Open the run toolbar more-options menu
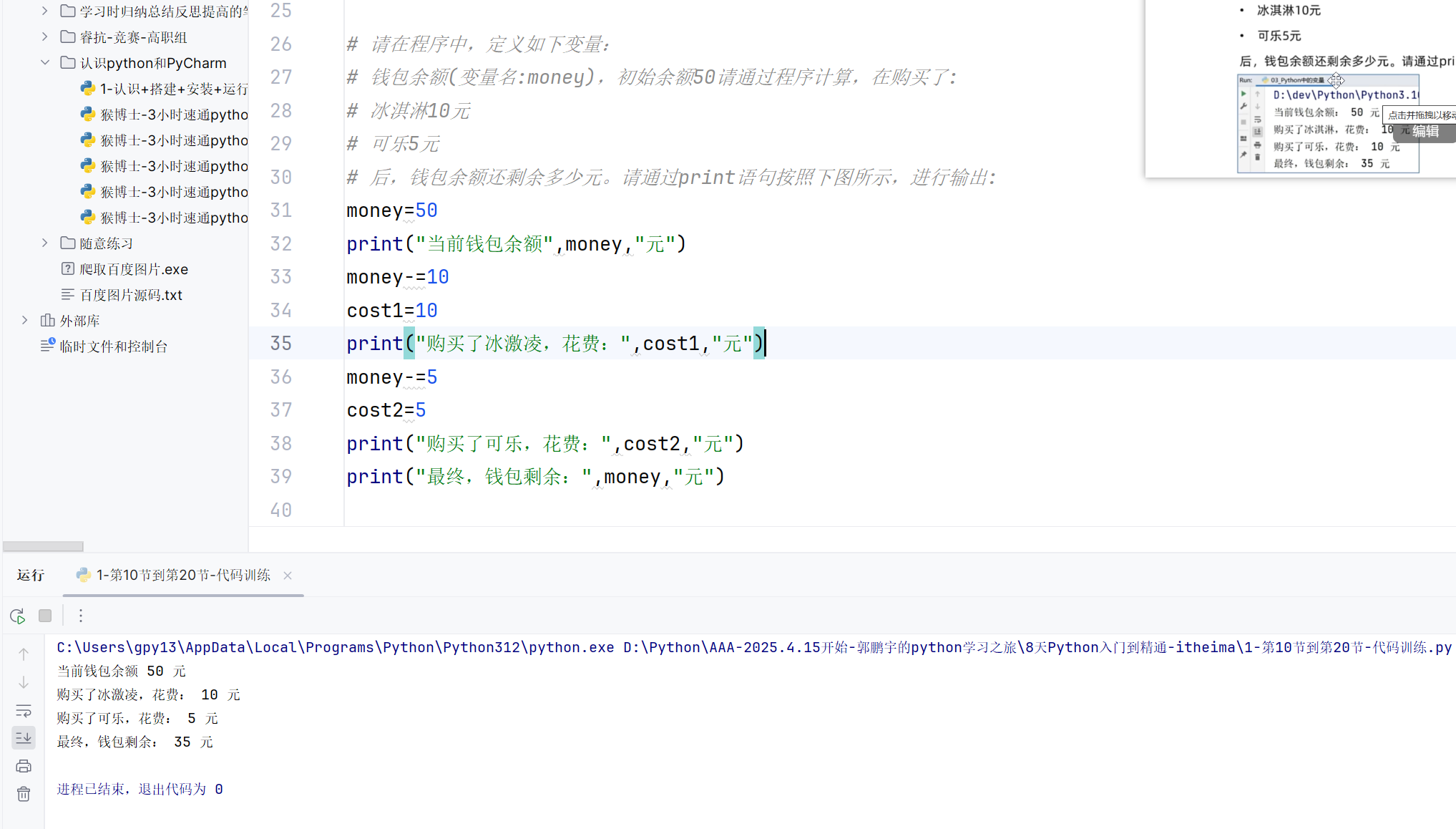Screen dimensions: 1456x829 81,616
